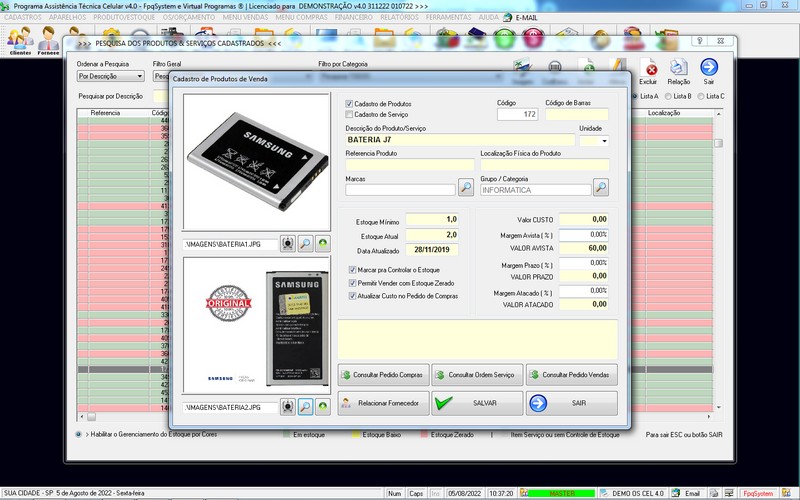Toggle Marcar pra Controlar o Estoque
Viewport: 800px width, 500px height.
(x=351, y=270)
